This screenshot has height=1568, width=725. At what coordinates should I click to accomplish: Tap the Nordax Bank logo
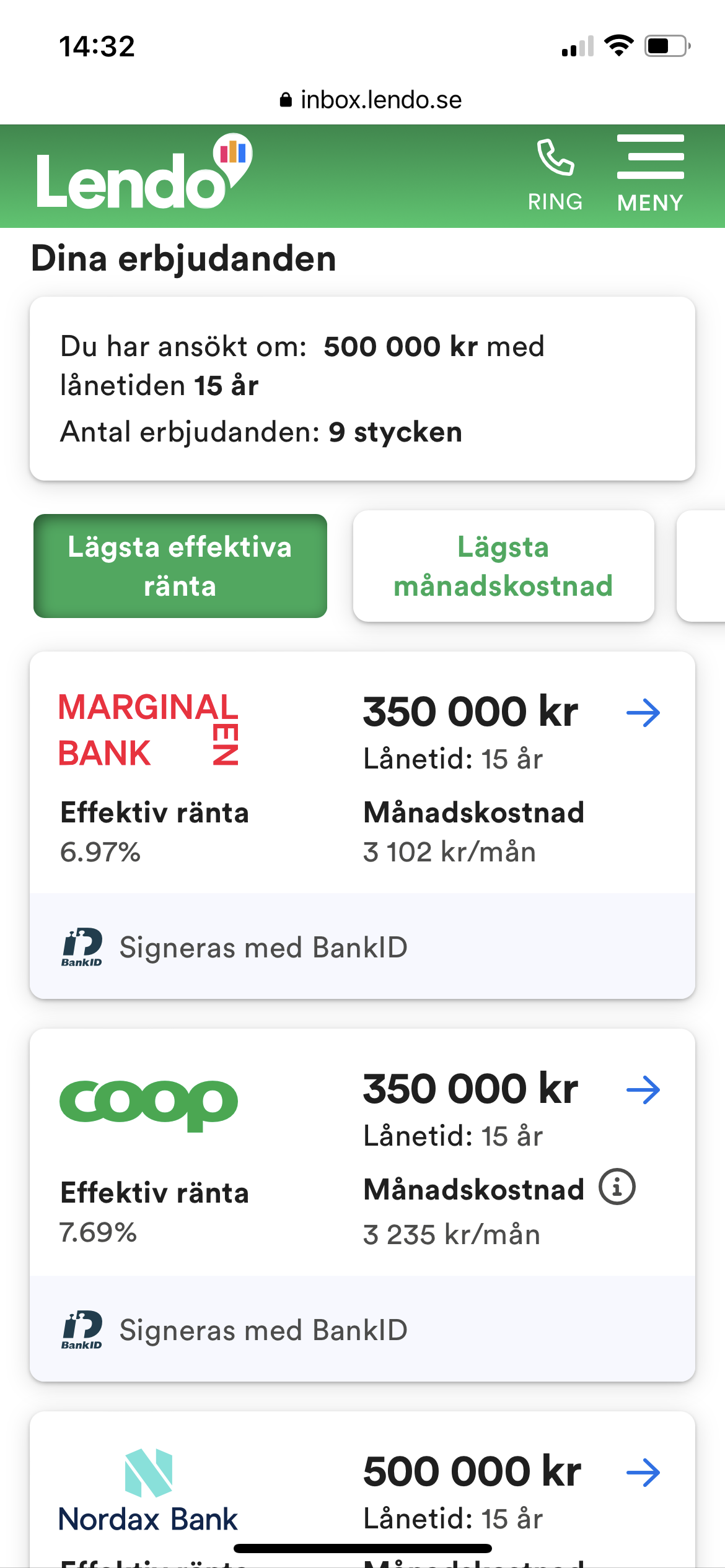[x=148, y=1491]
